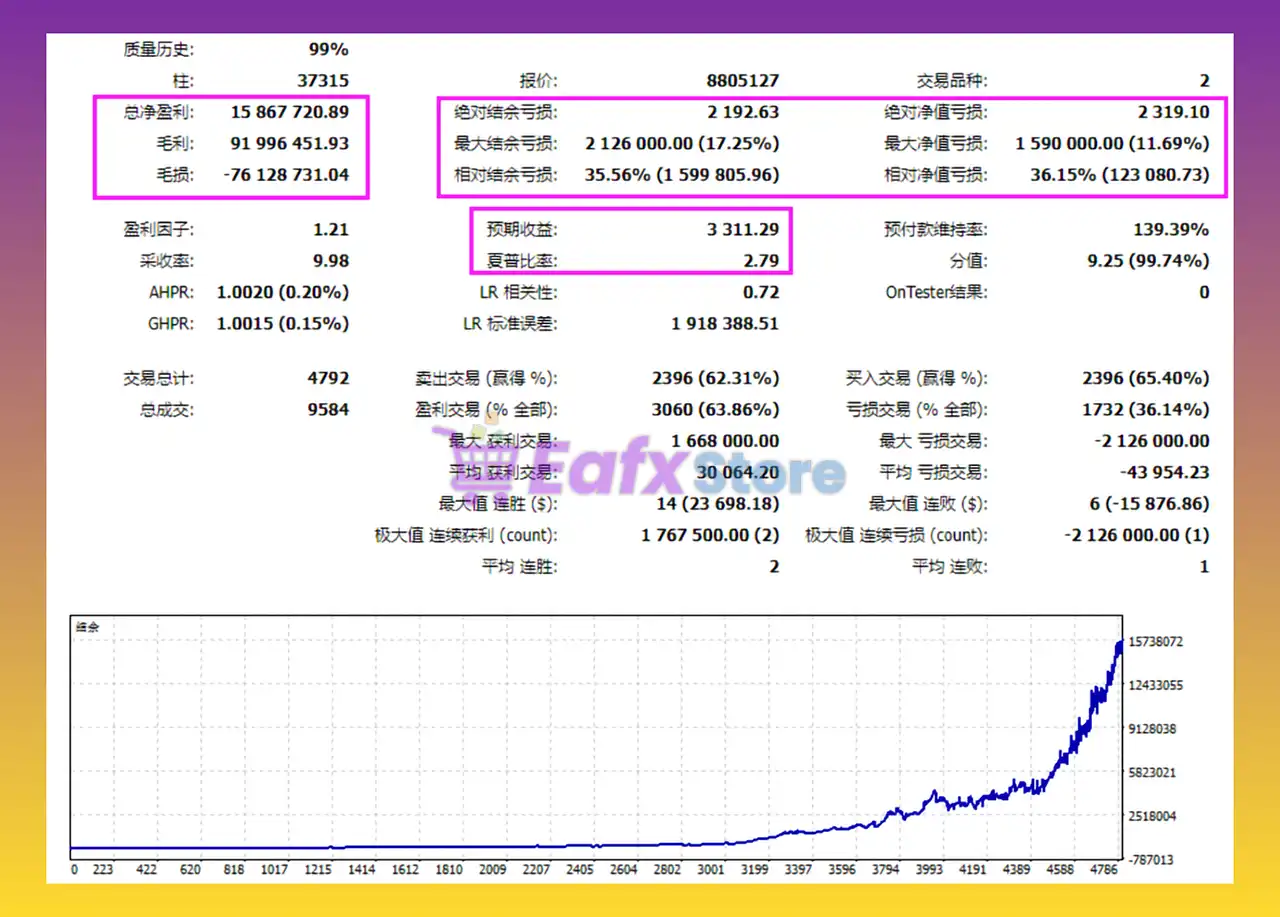
Task: Click the margin level value 139.39%
Action: tap(1170, 230)
